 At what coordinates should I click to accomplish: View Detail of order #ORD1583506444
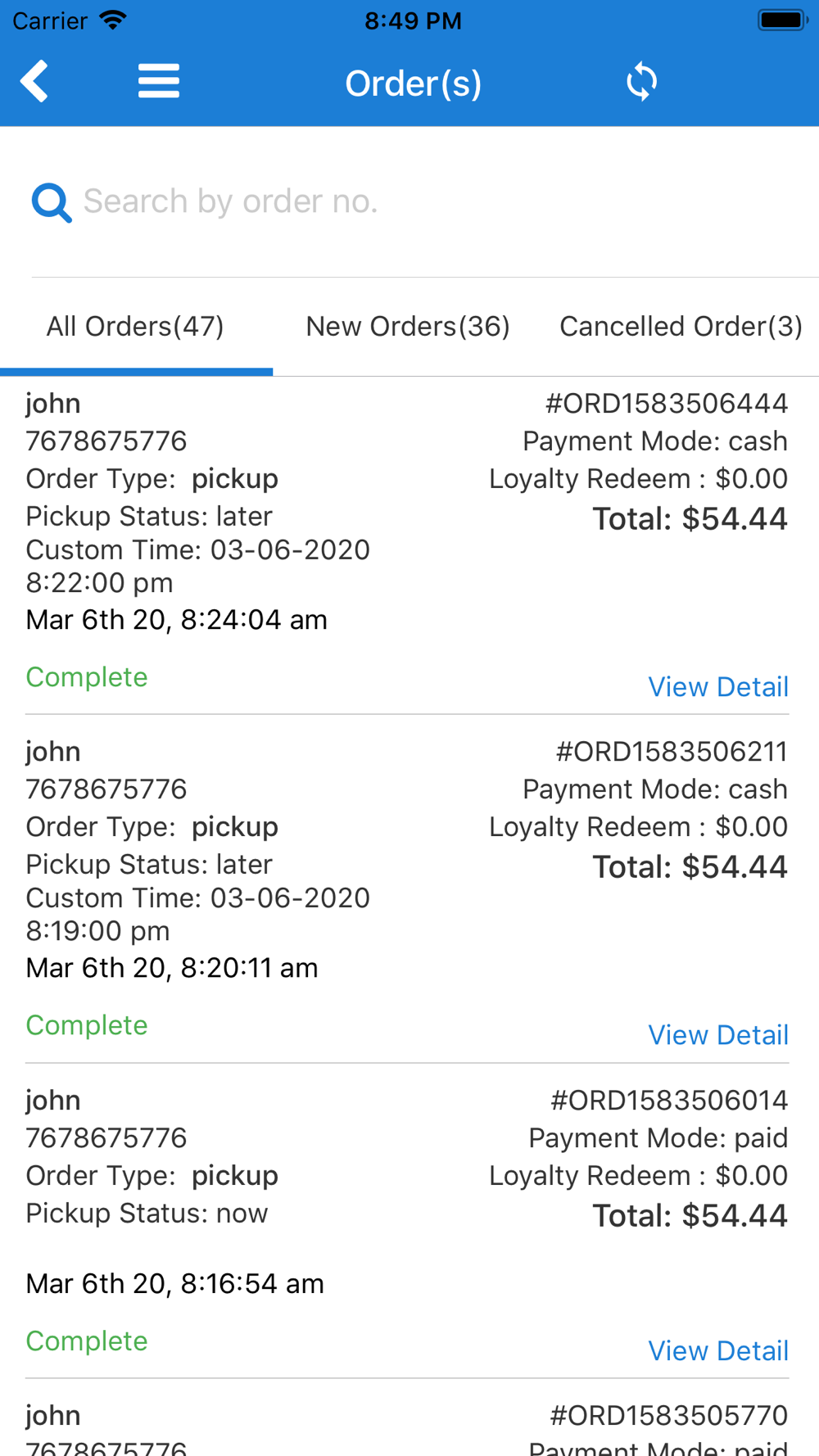[x=718, y=687]
